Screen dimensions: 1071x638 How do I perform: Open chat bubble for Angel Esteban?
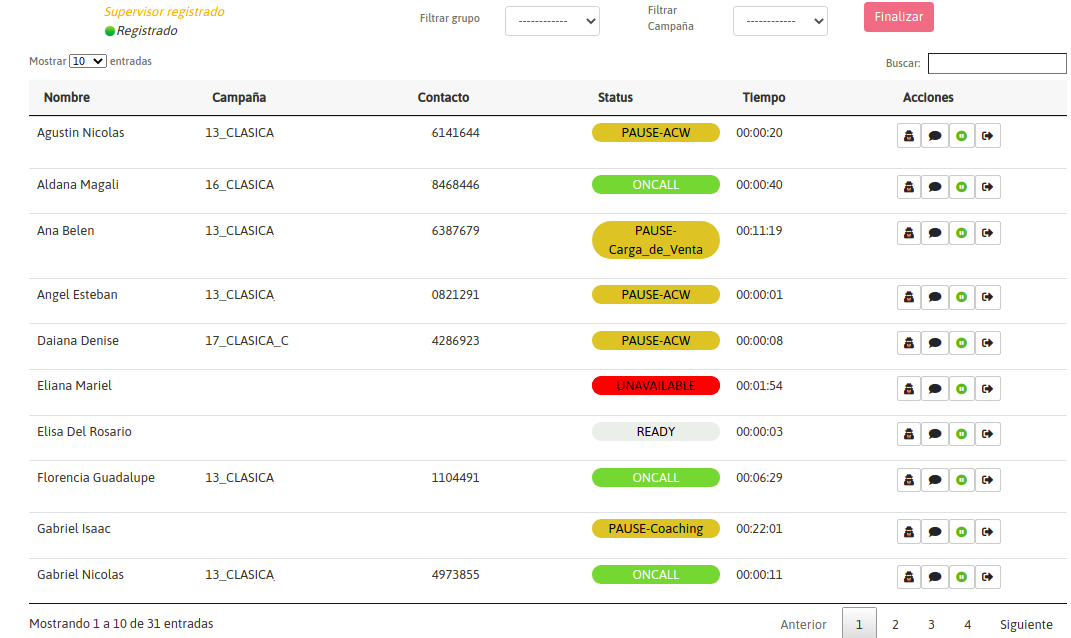click(x=935, y=297)
